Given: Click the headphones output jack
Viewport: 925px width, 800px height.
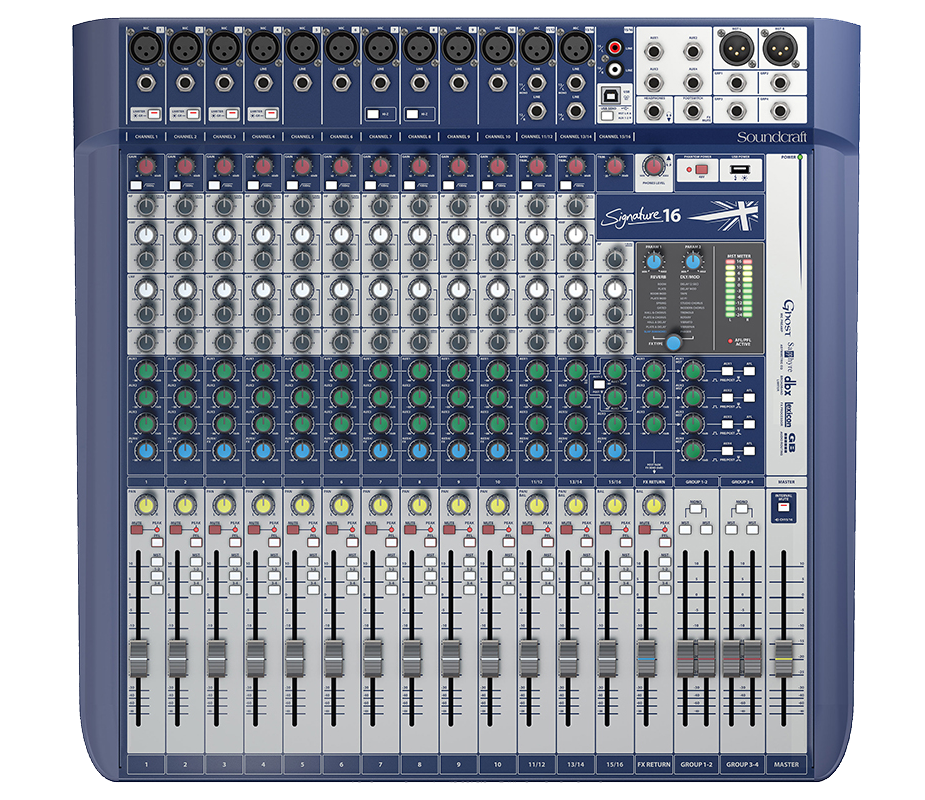Looking at the screenshot, I should point(653,111).
